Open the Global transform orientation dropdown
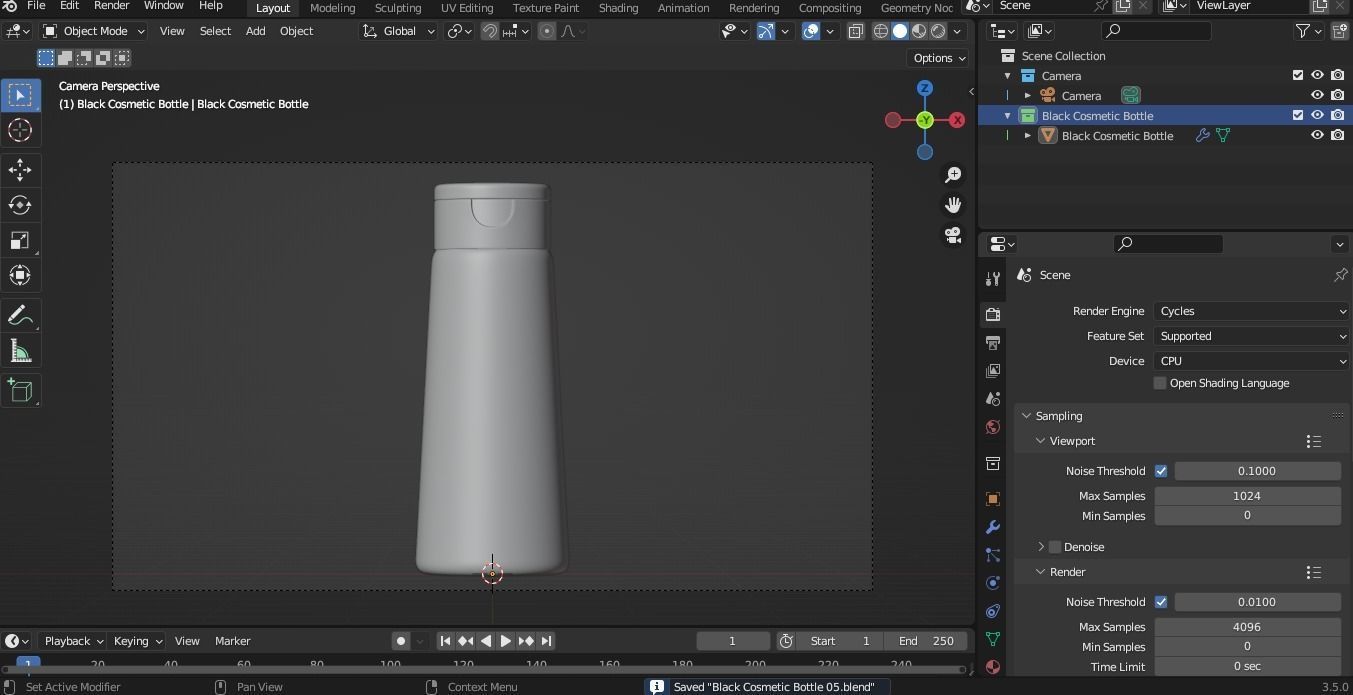Screen dimensions: 1353x695 (x=399, y=31)
